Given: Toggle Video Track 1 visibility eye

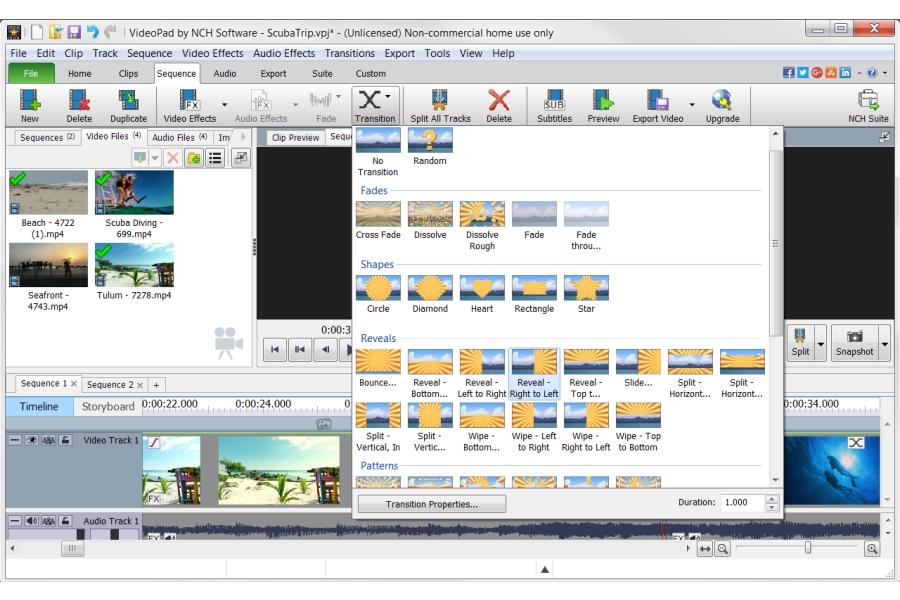Looking at the screenshot, I should point(32,440).
